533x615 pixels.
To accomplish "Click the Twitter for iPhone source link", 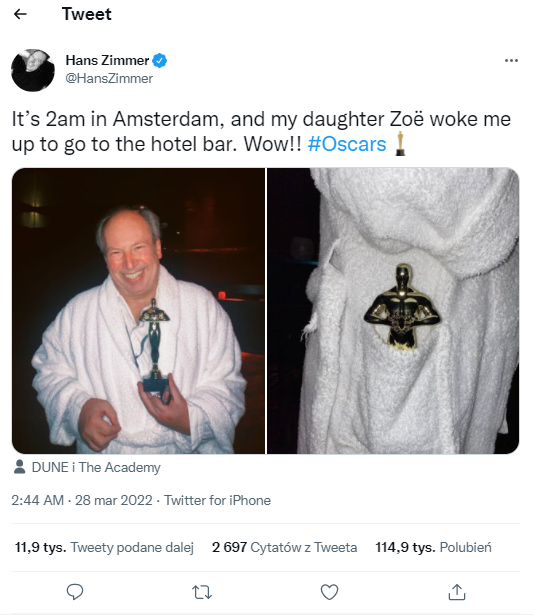I will click(217, 500).
